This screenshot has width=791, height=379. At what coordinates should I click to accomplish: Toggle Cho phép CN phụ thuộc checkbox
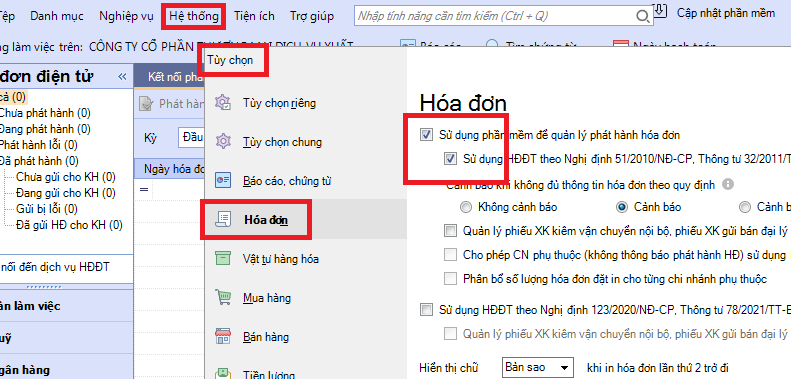coord(450,255)
